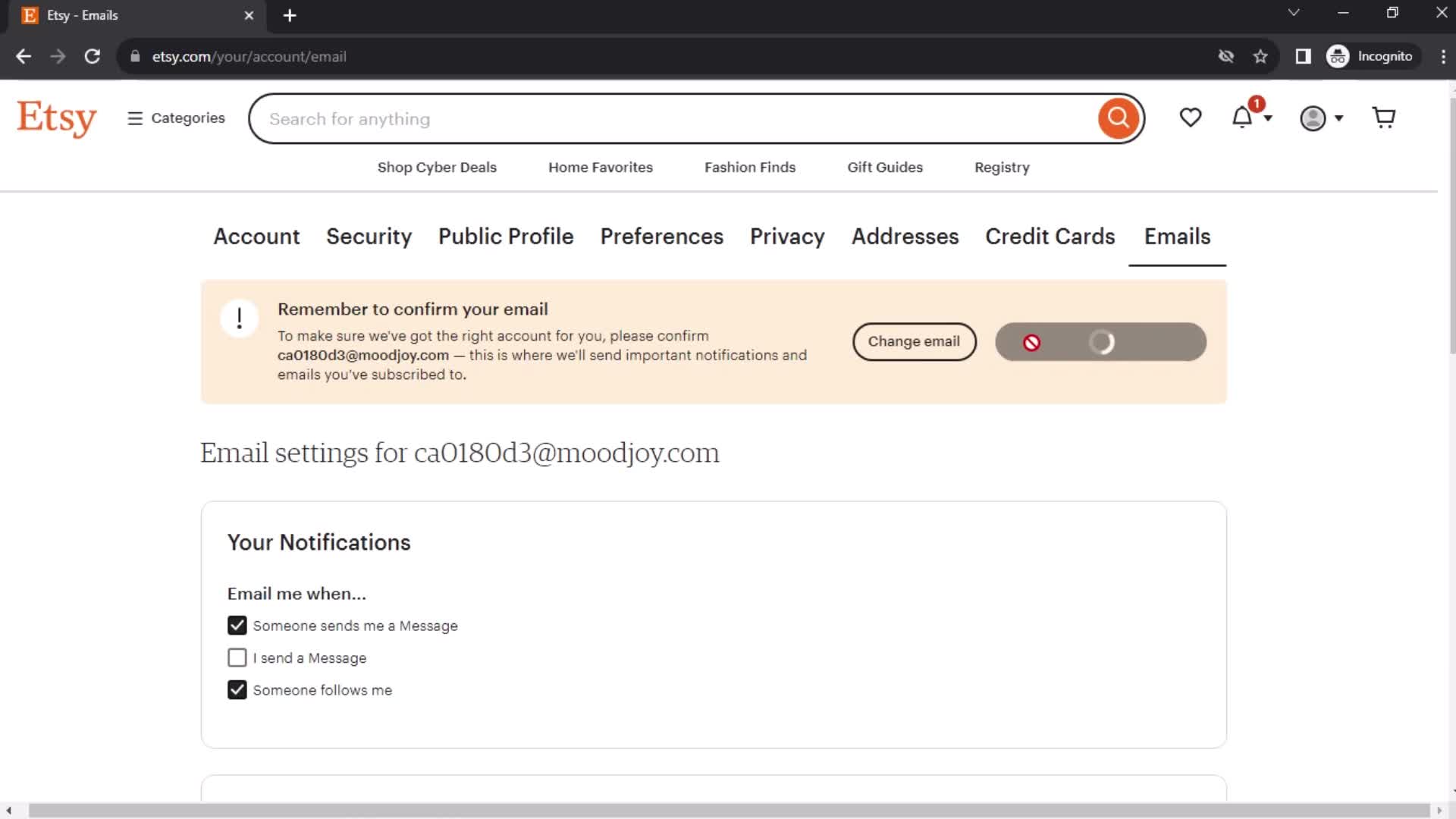Enable the 'I send a Message' checkbox
1456x819 pixels.
pyautogui.click(x=238, y=658)
